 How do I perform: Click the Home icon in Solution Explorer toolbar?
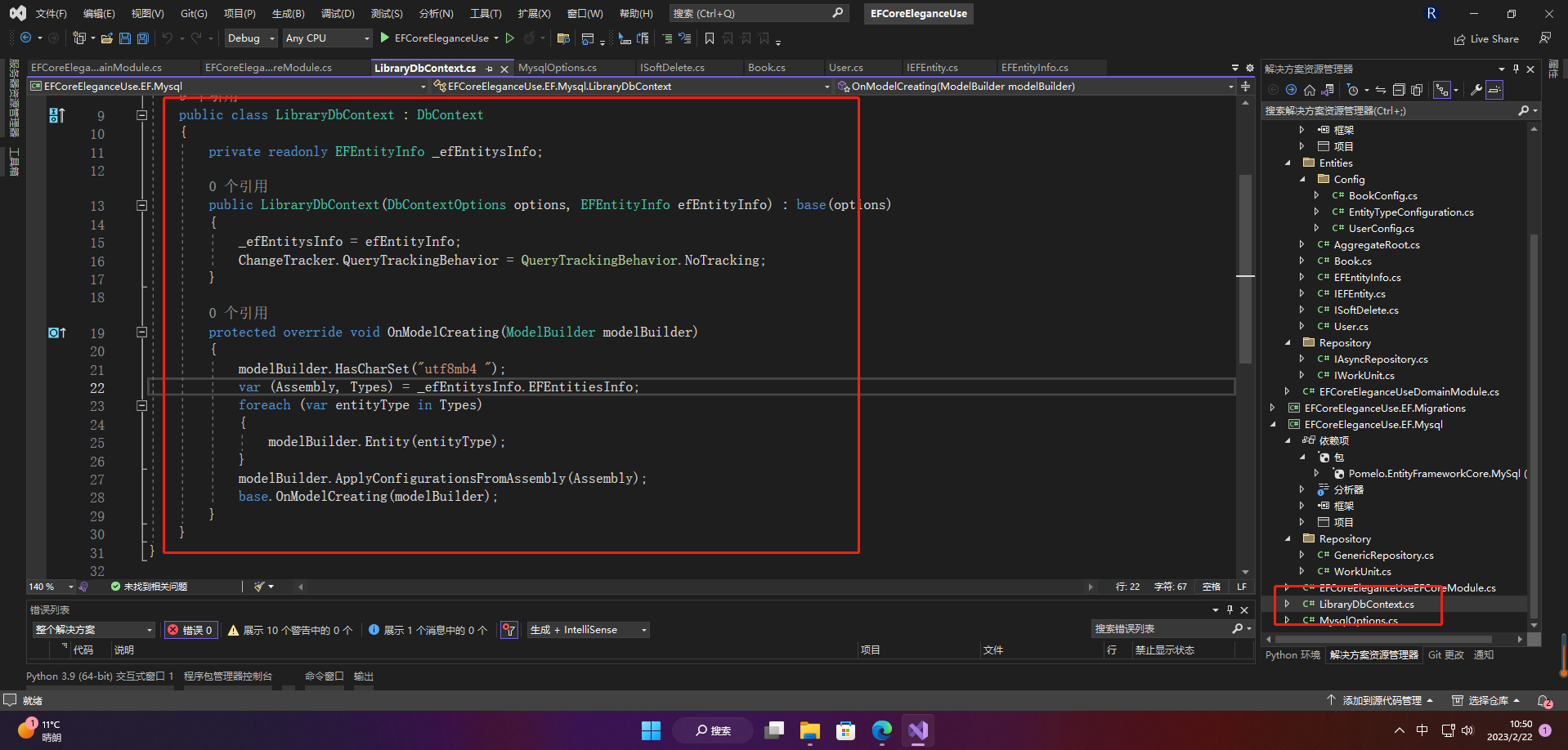click(1310, 90)
